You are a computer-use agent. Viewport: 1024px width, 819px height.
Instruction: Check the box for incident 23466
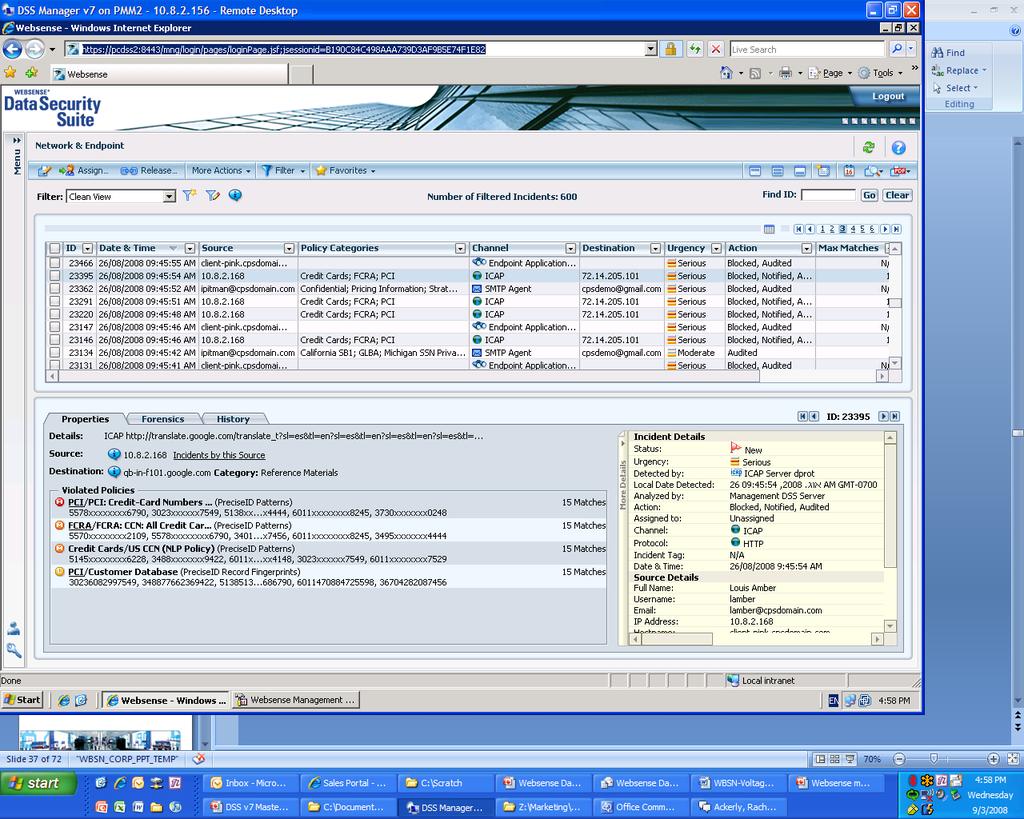click(55, 263)
